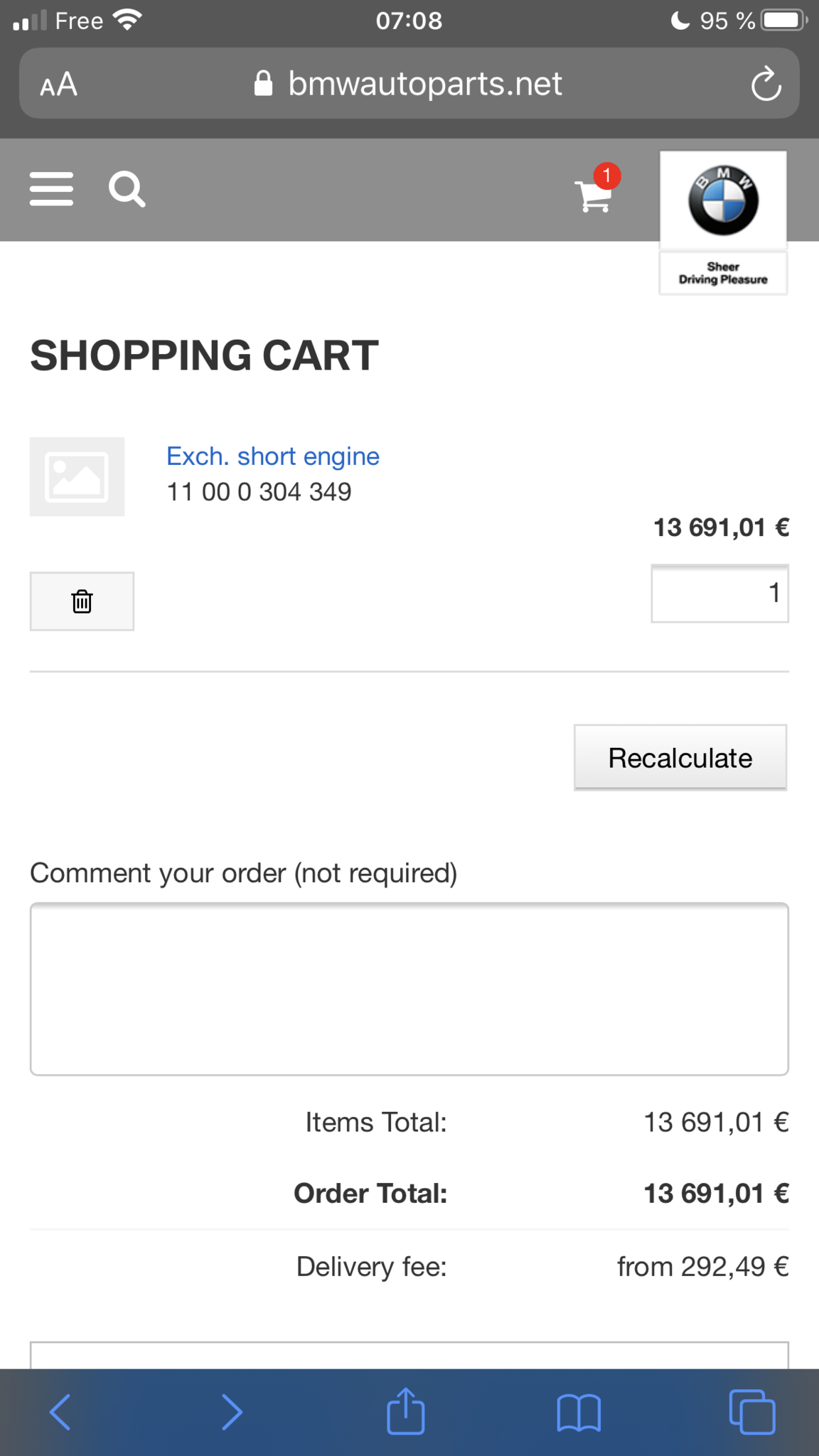
Task: Focus the quantity input field
Action: 719,594
